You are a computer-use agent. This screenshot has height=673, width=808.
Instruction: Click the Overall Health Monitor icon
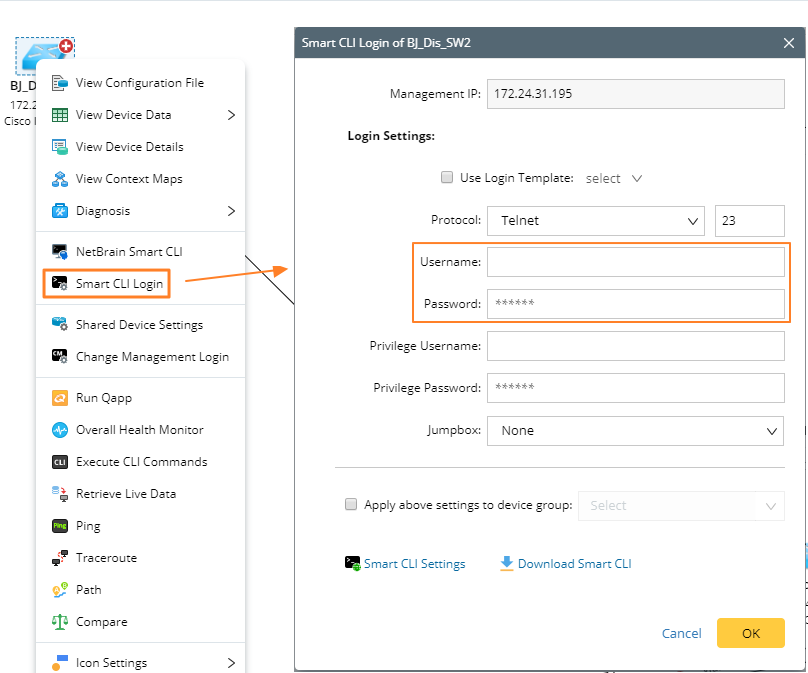(x=59, y=430)
